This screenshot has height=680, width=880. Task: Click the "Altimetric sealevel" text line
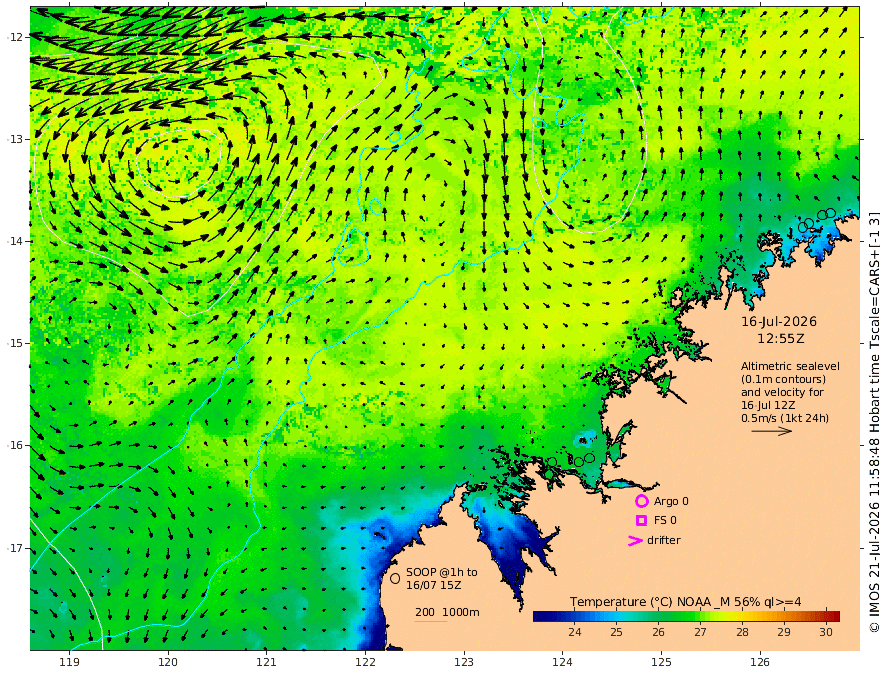coord(790,366)
